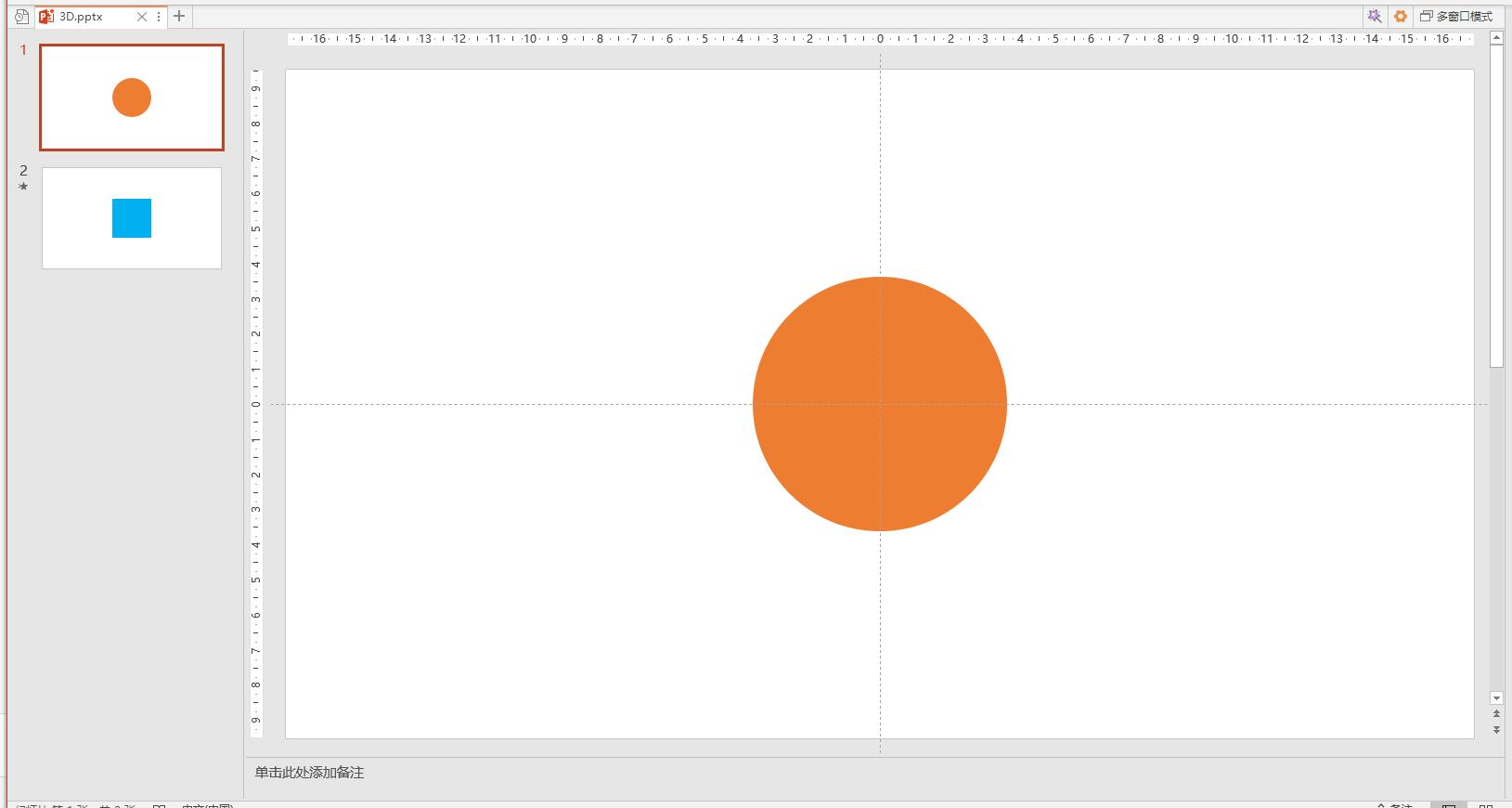Close the 3D.pptx tab
1512x808 pixels.
(x=142, y=17)
